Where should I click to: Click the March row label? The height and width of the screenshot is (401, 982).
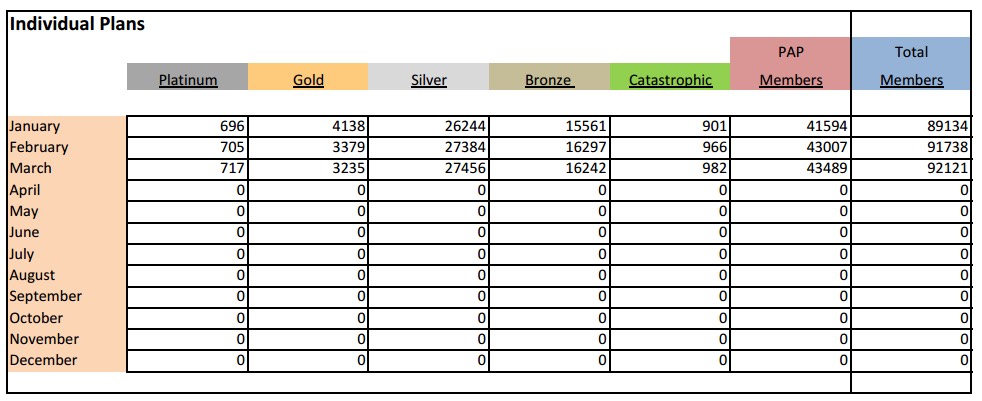coord(30,168)
